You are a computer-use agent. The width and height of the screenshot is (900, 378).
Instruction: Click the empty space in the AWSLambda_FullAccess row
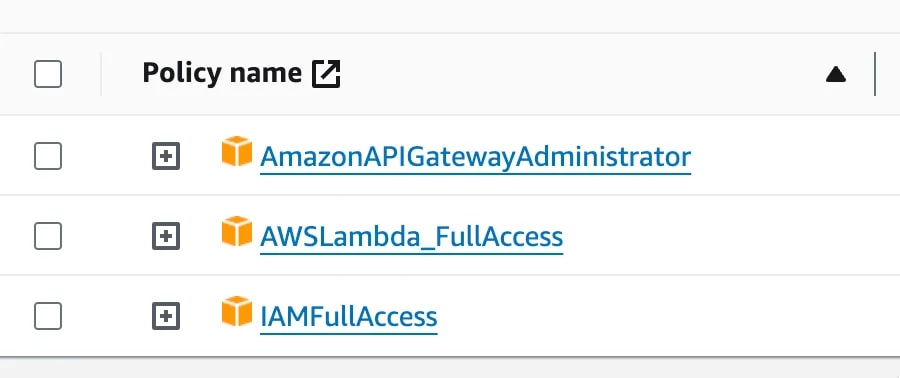point(729,236)
